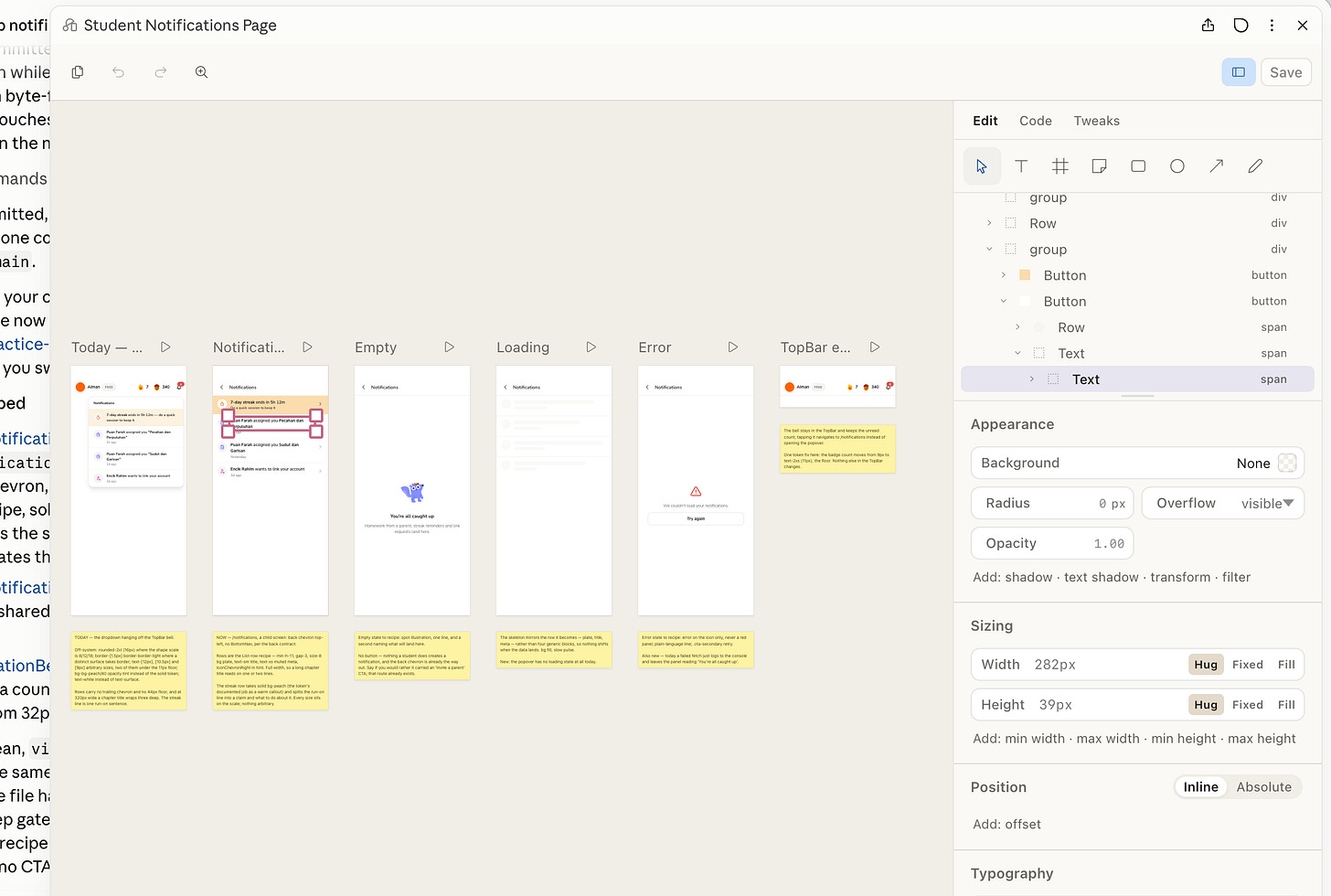Open the three-dot more options menu
The image size is (1331, 896).
click(x=1272, y=26)
